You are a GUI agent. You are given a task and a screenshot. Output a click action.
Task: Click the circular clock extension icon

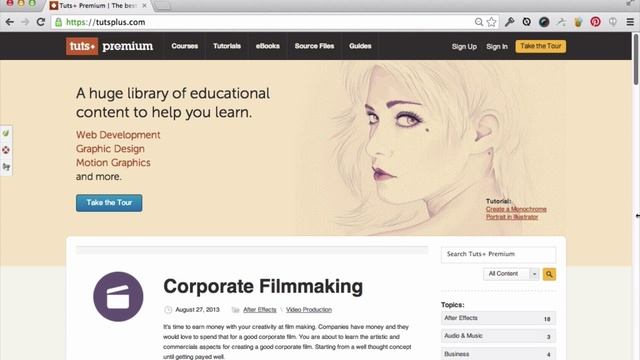pyautogui.click(x=527, y=22)
